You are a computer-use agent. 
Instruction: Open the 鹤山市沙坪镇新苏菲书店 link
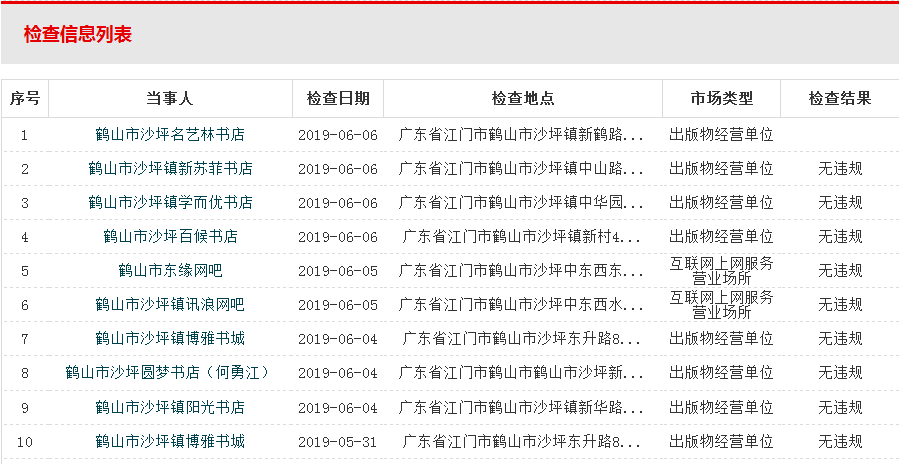pos(170,168)
